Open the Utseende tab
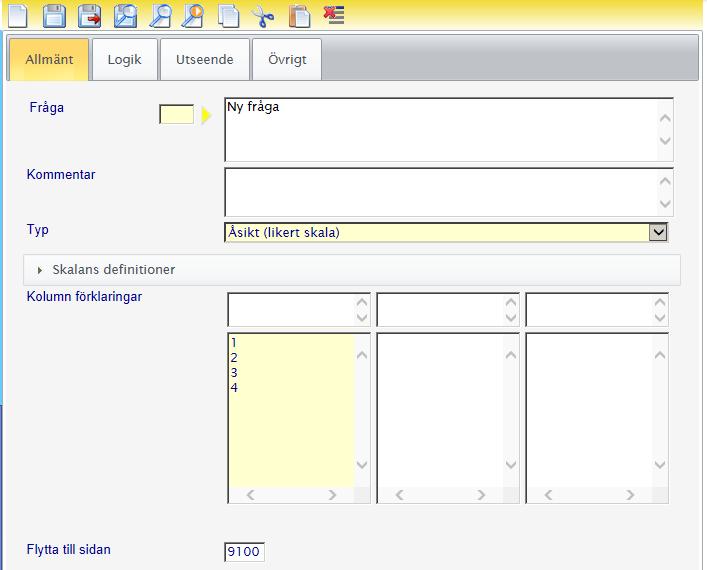 coord(205,60)
